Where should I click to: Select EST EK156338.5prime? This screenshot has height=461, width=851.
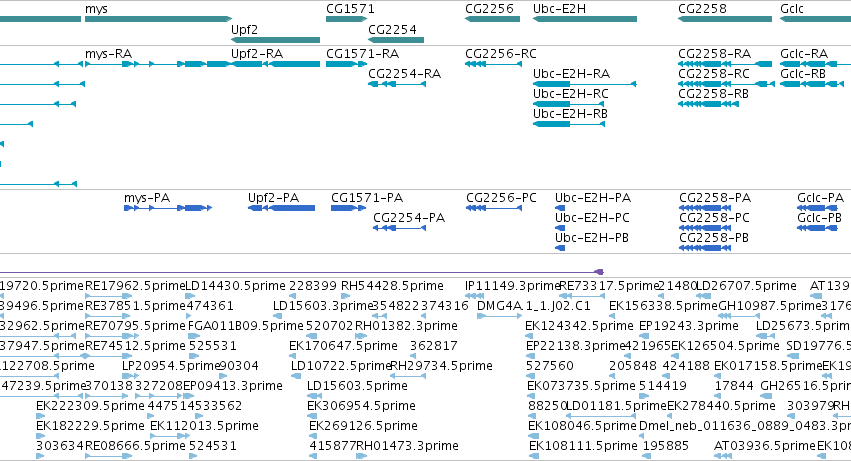tap(663, 306)
